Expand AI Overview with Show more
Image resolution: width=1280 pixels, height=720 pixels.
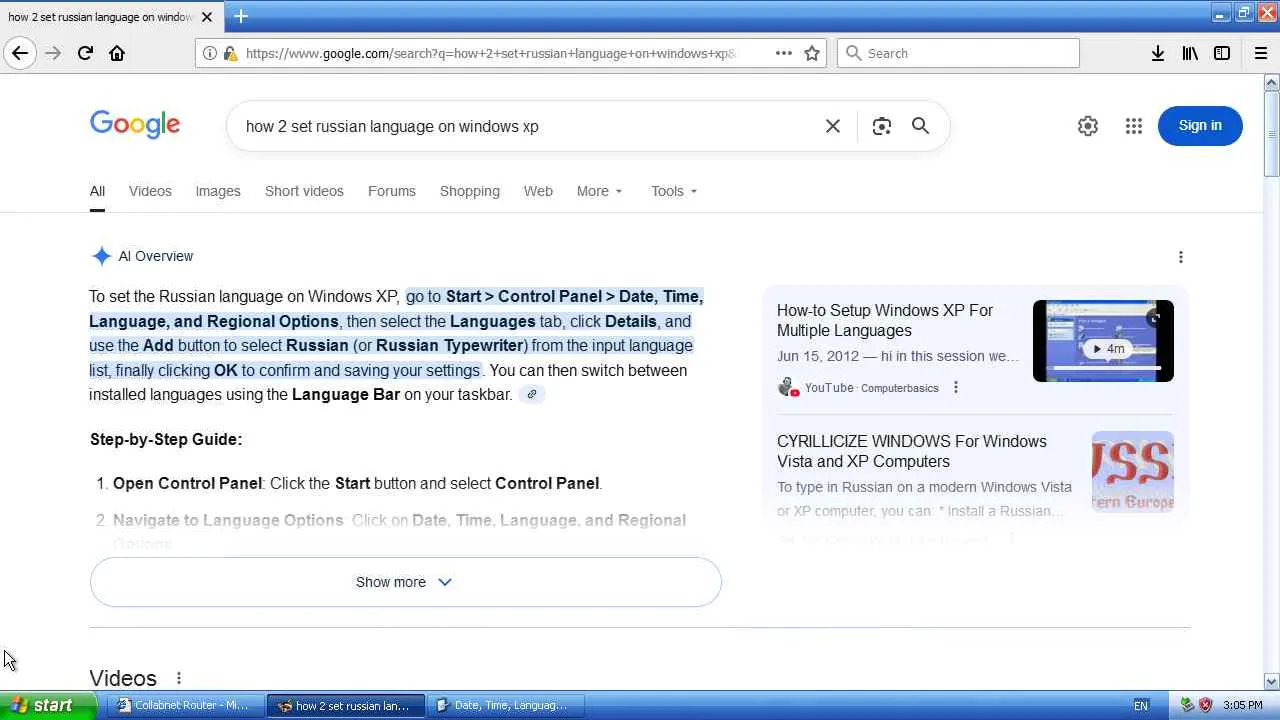tap(405, 582)
